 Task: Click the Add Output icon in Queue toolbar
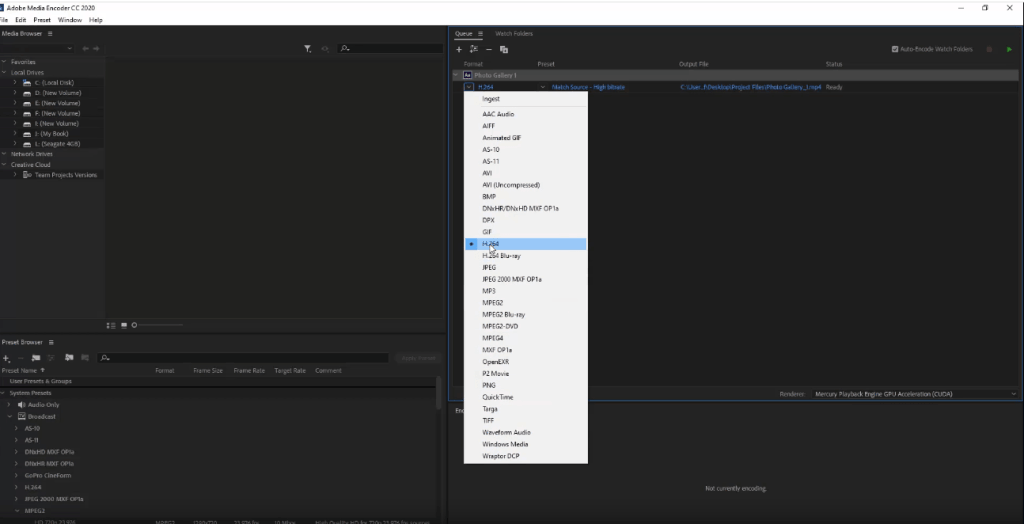(x=473, y=49)
